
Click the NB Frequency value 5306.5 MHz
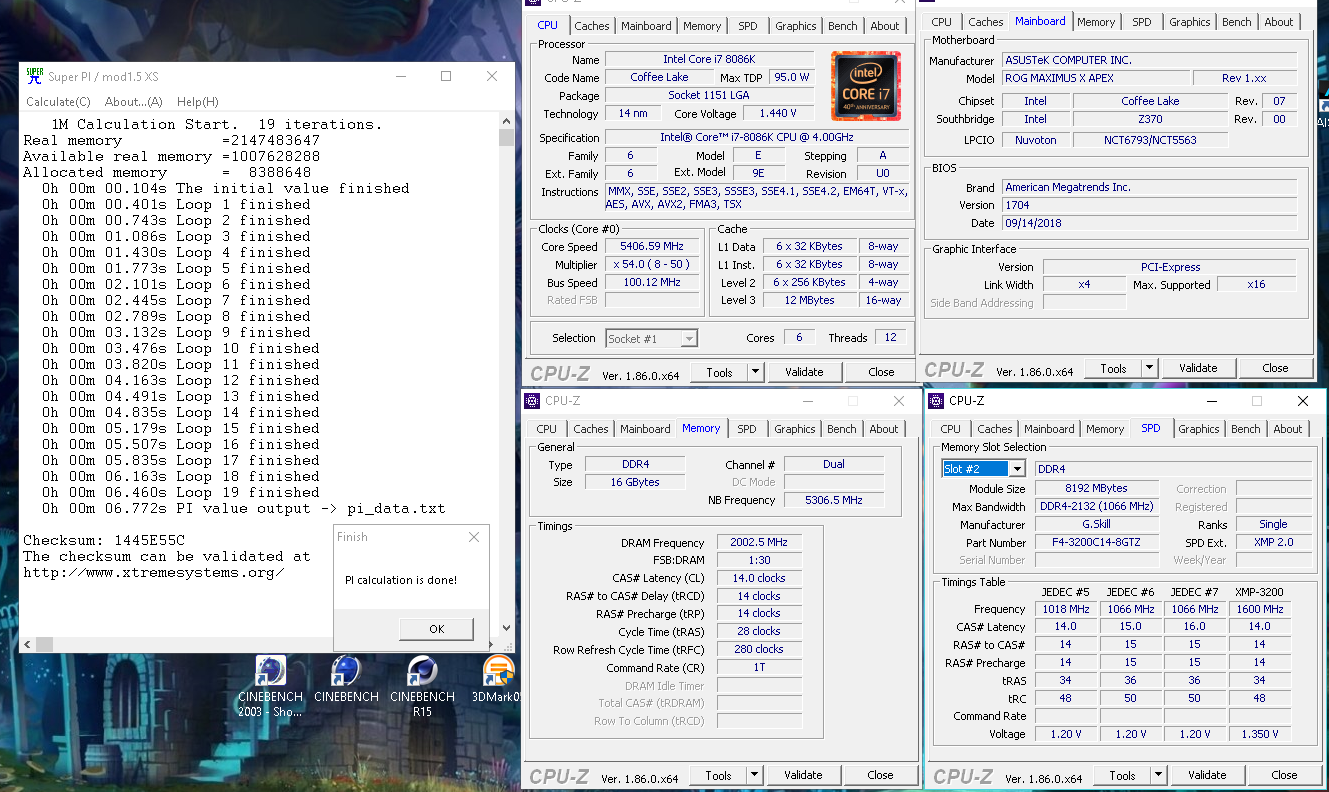(833, 500)
